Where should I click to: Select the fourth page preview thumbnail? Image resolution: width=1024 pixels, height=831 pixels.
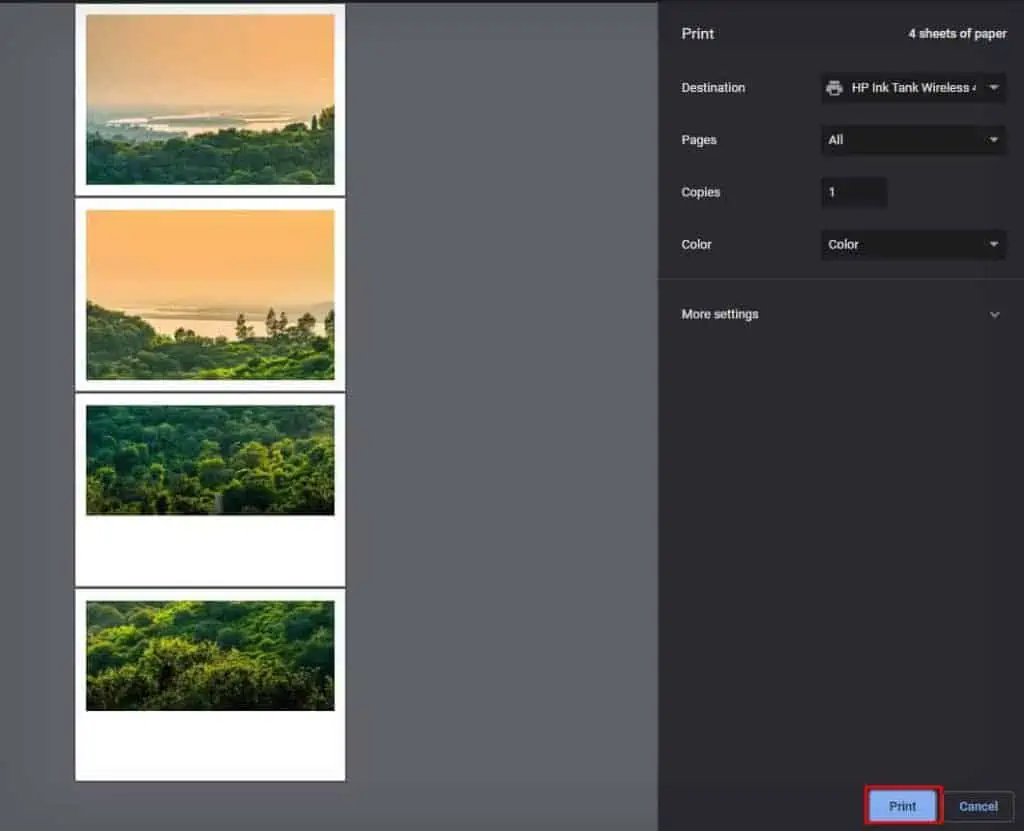(211, 687)
